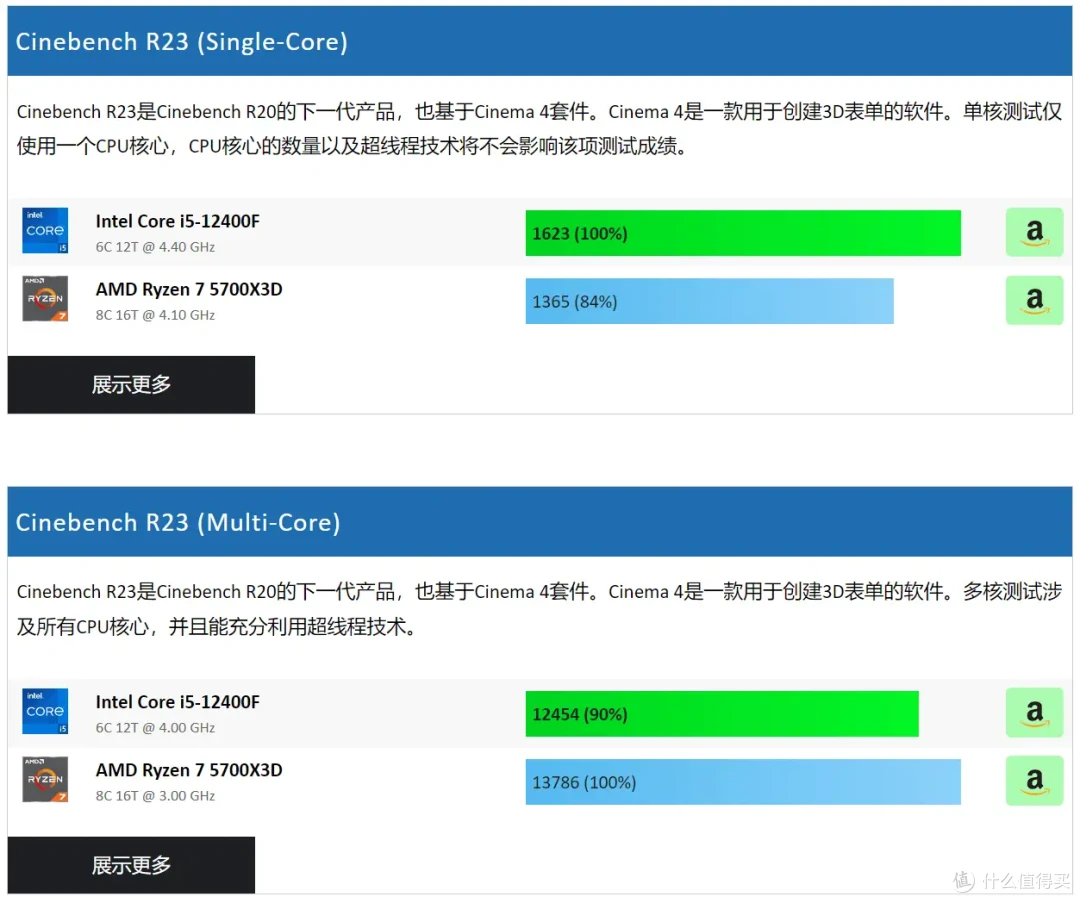Screen dimensions: 1080x903
Task: Open Amazon link for Intel Core i5-12400F single-core
Action: tap(1034, 231)
